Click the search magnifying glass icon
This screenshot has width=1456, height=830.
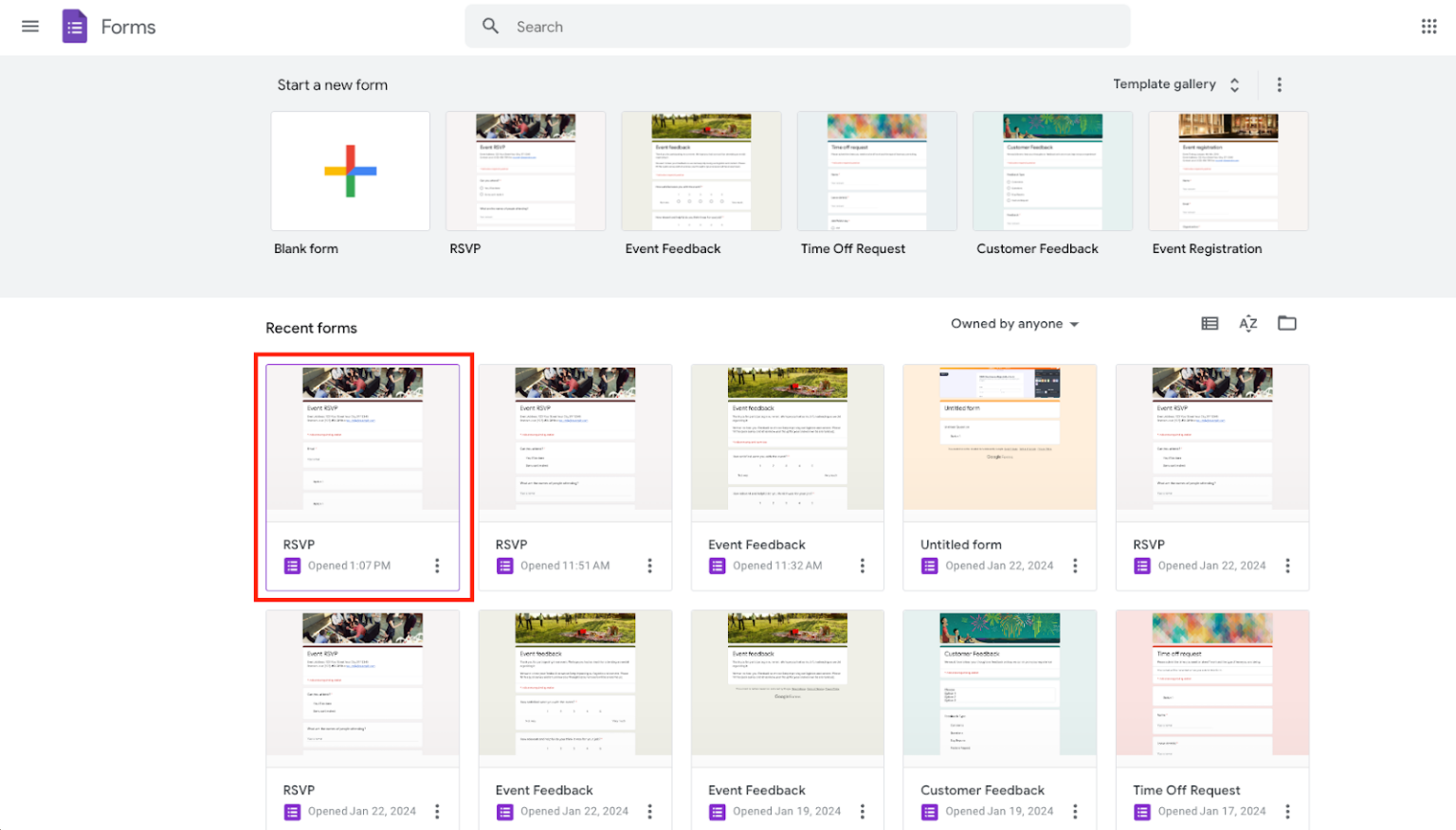pos(490,26)
